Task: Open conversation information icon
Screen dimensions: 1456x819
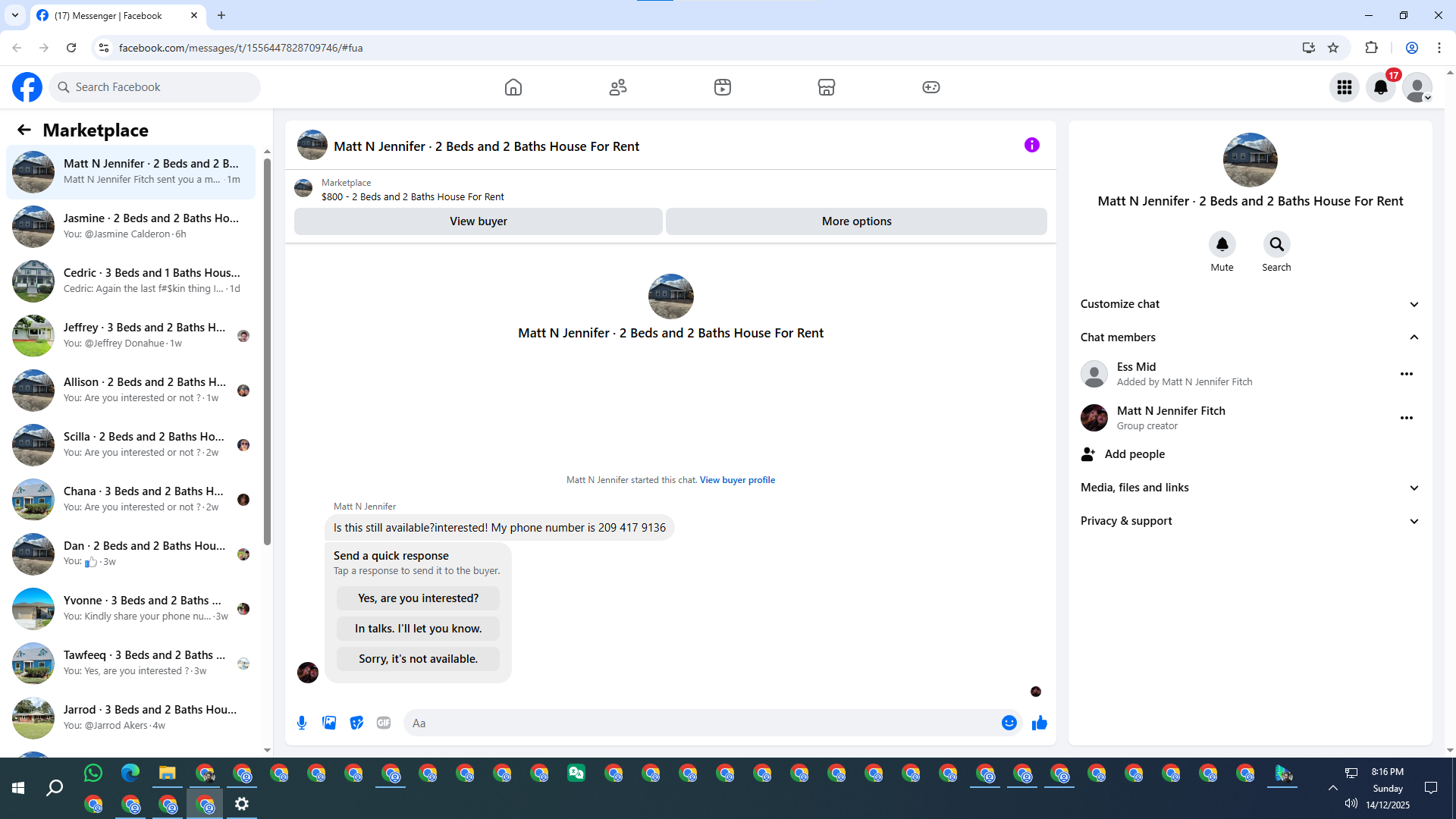Action: (x=1032, y=145)
